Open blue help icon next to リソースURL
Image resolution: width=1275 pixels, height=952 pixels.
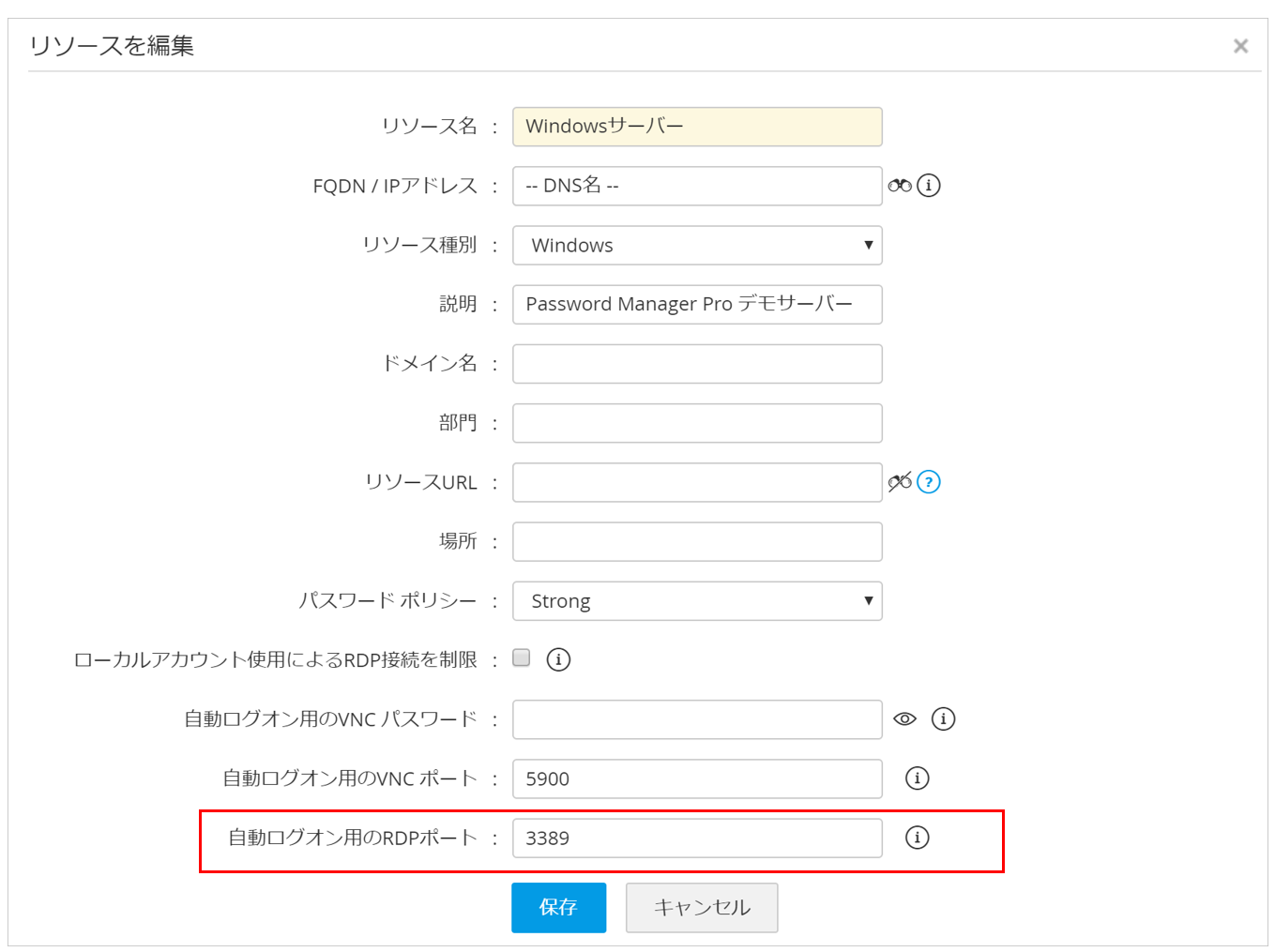point(929,482)
